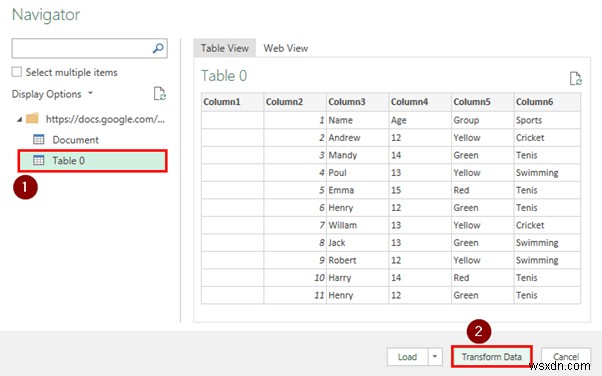Click the Age cell in Column4

click(x=420, y=120)
